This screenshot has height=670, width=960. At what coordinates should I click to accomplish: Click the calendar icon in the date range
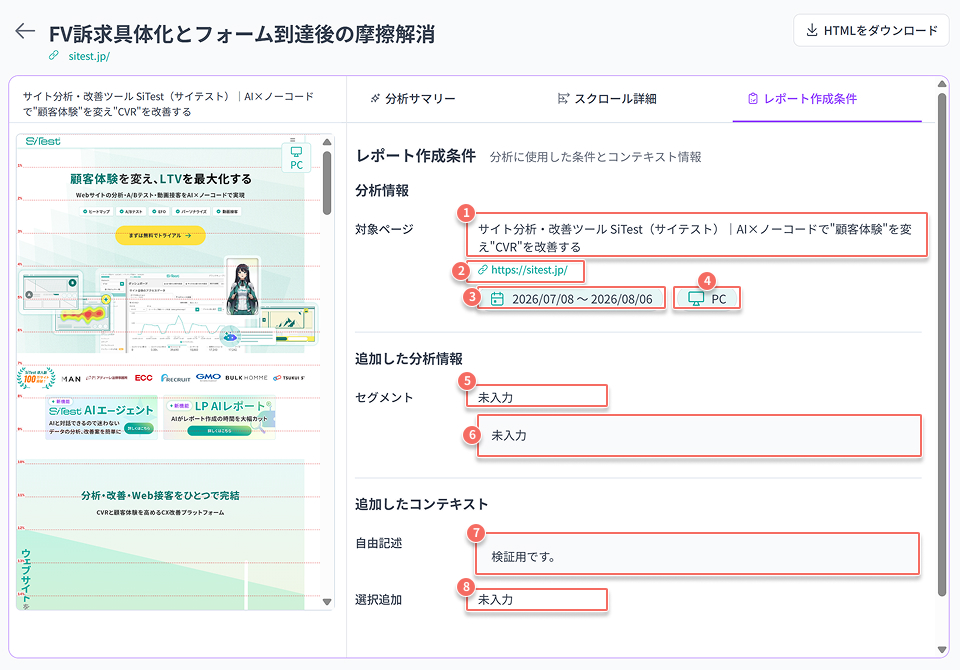pyautogui.click(x=497, y=299)
